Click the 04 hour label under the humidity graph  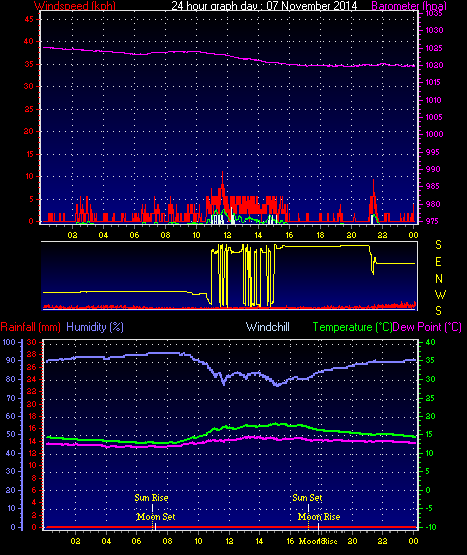click(106, 541)
